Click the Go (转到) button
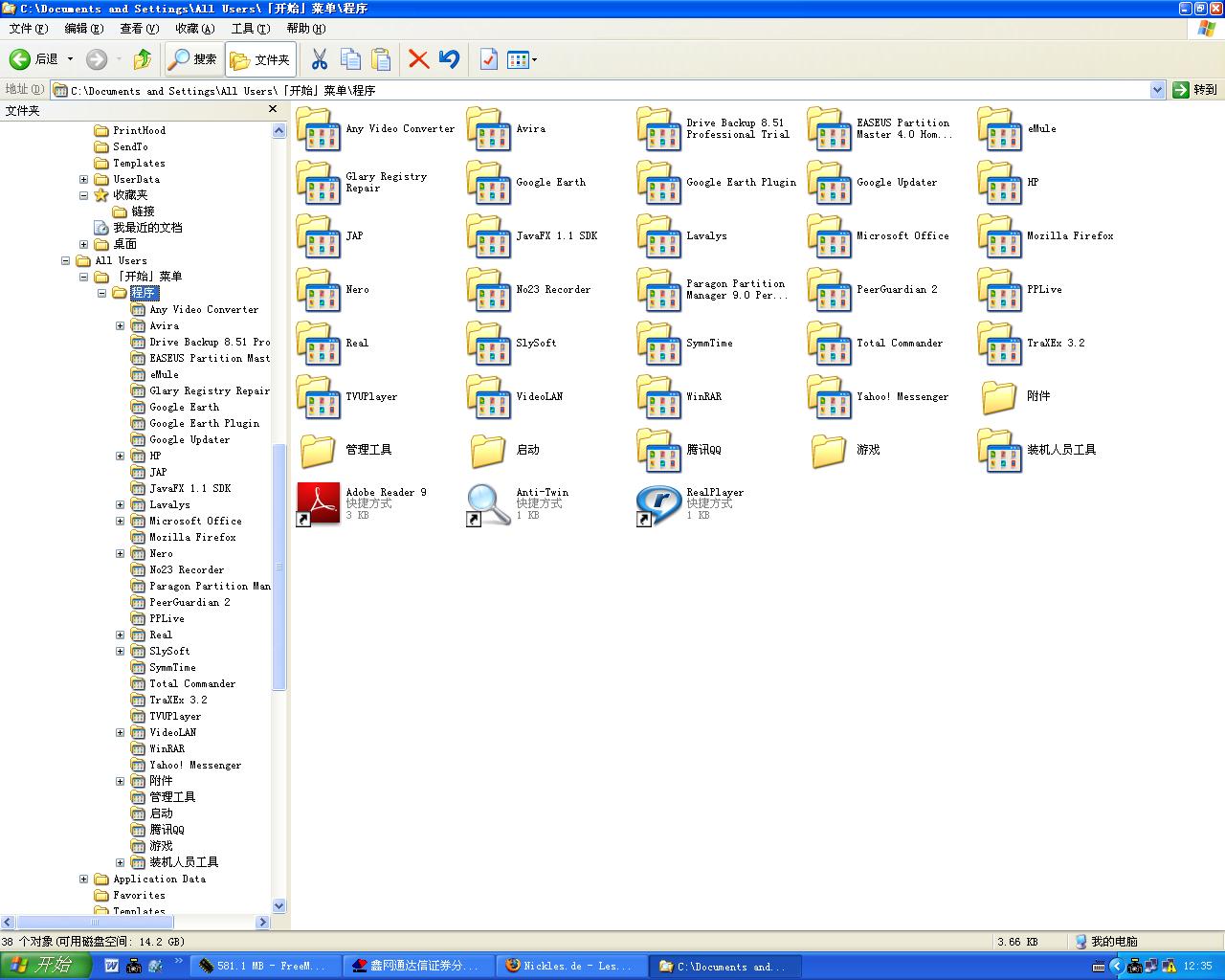The height and width of the screenshot is (980, 1225). pos(1195,90)
